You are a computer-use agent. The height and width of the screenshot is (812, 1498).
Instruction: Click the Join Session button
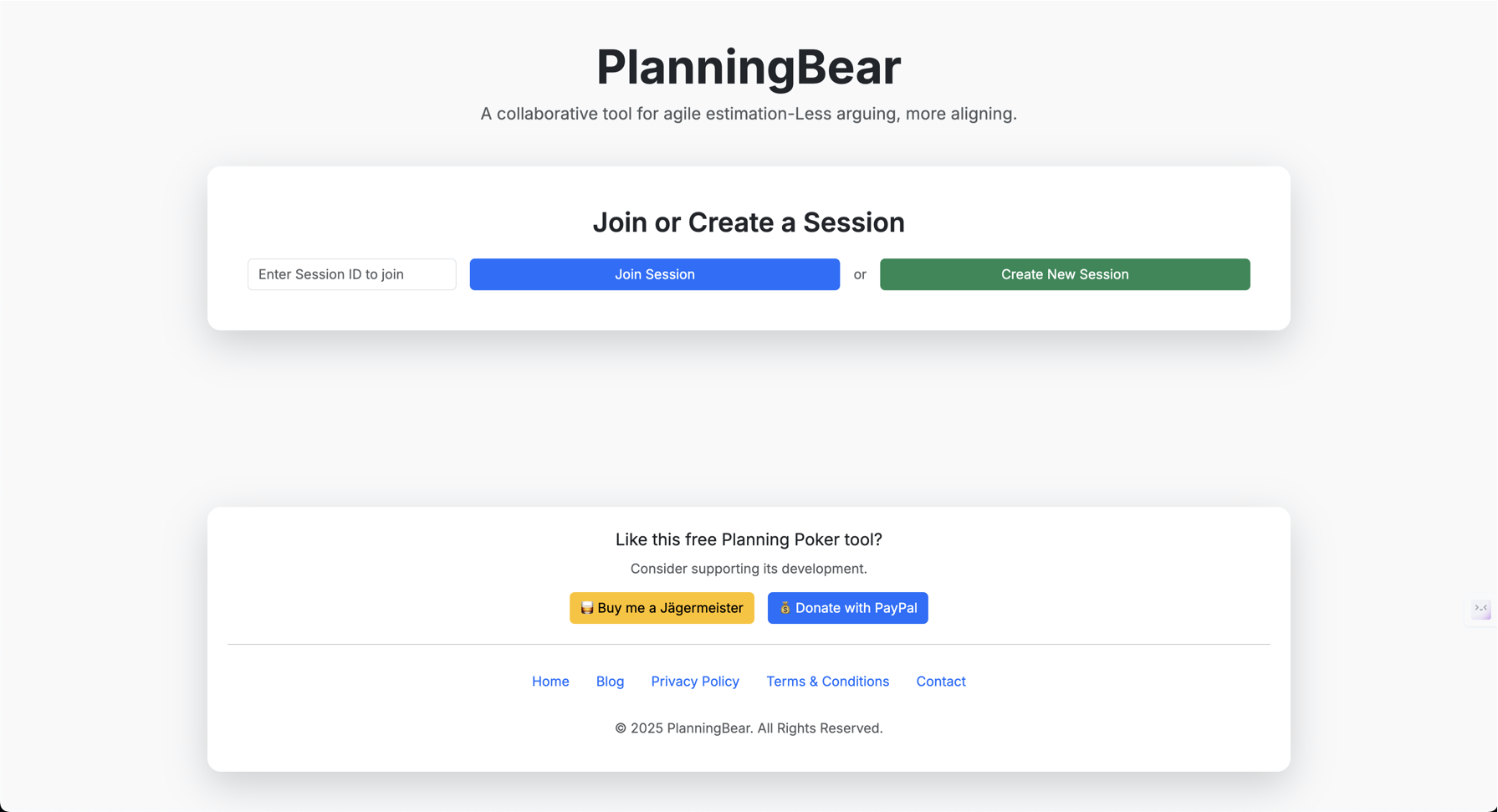coord(655,274)
